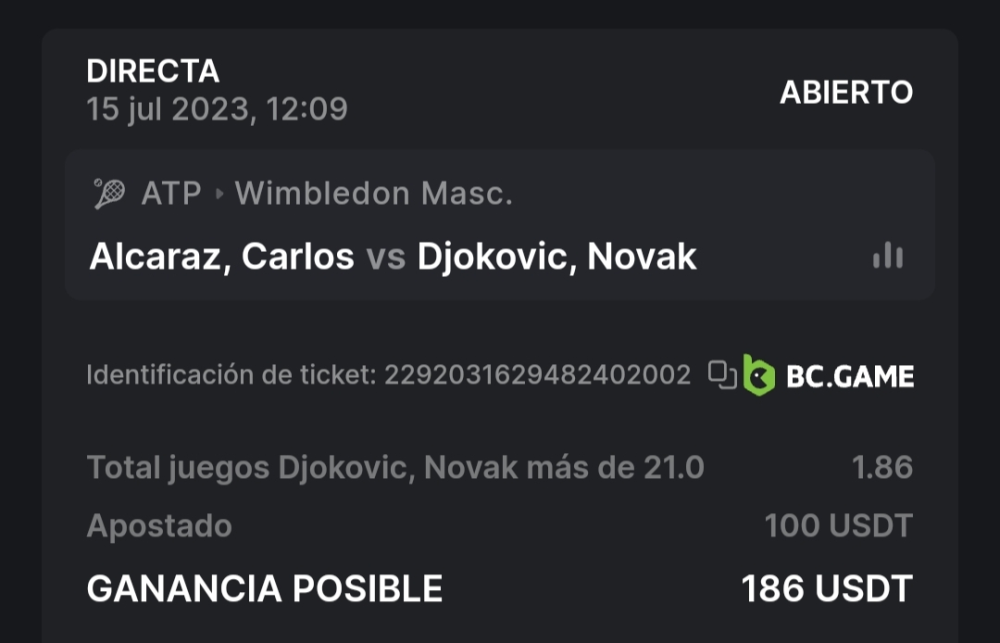1000x643 pixels.
Task: Select the ticket identification number
Action: [x=537, y=375]
